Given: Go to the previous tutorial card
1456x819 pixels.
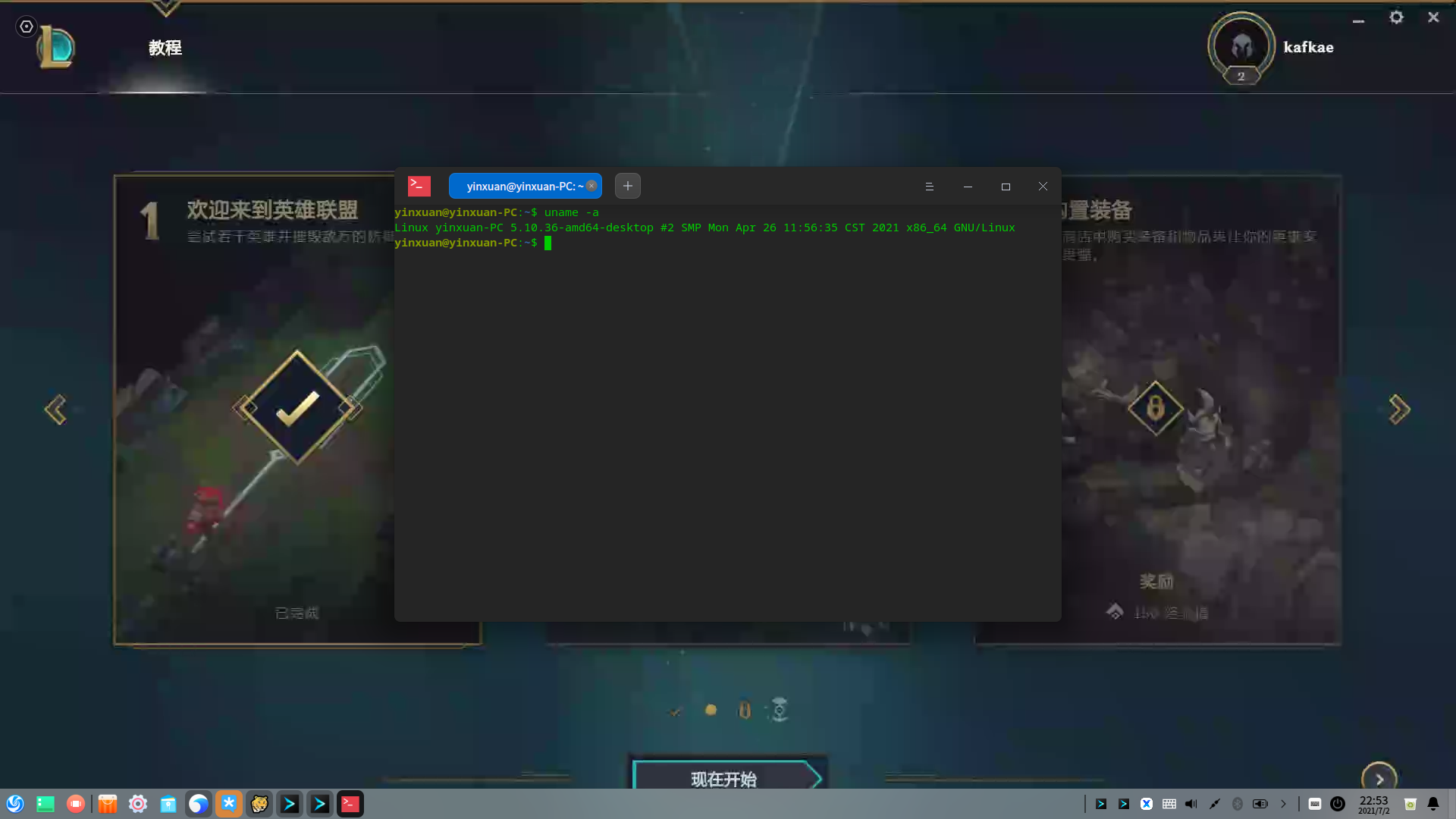Looking at the screenshot, I should click(55, 409).
